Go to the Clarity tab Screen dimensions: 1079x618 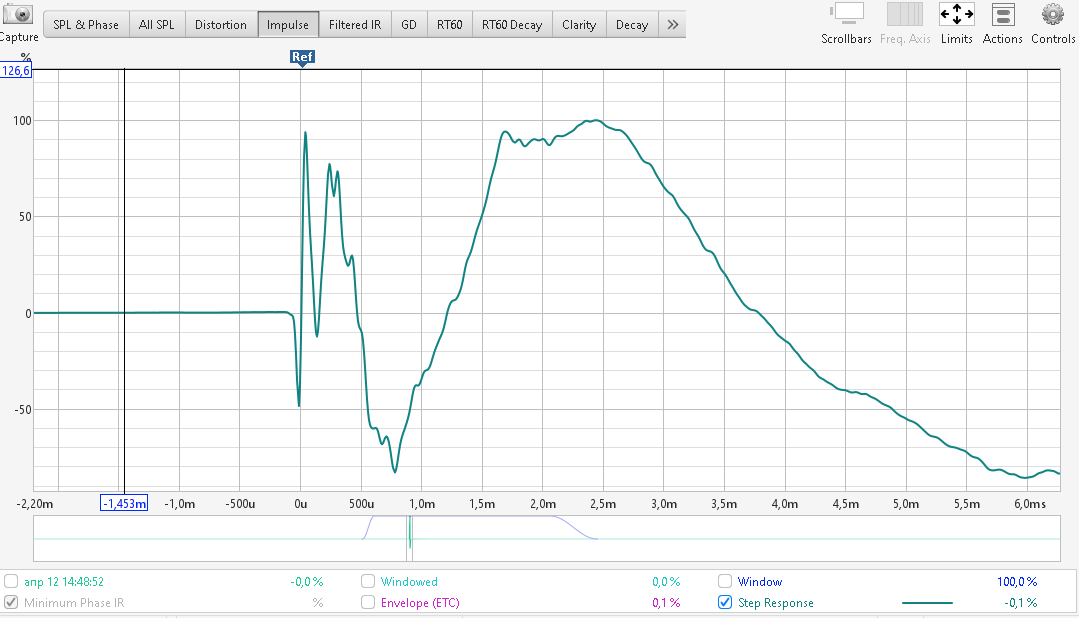coord(578,25)
